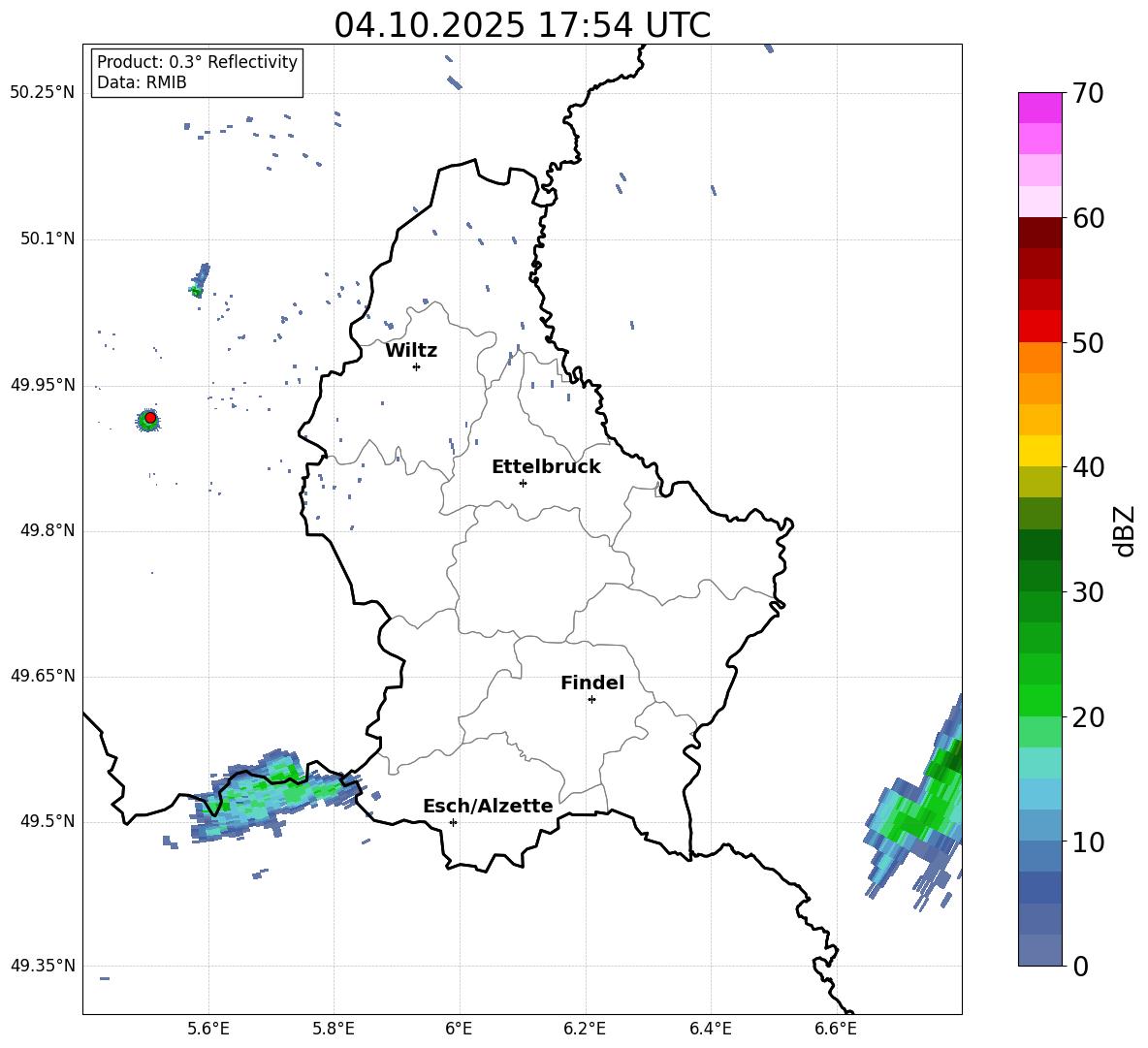Click the orange colorbar segment just below 50
1148x1048 pixels.
pyautogui.click(x=1039, y=358)
